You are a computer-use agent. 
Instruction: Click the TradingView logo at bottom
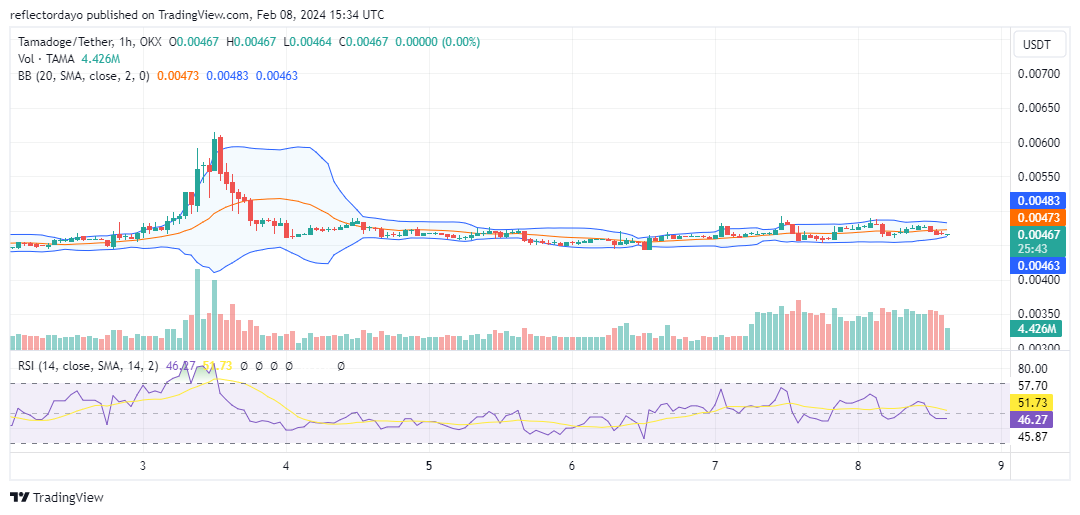56,497
